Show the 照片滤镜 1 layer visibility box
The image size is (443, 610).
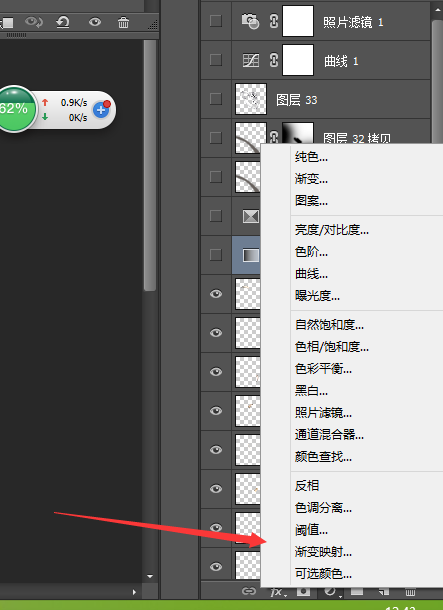(x=216, y=21)
